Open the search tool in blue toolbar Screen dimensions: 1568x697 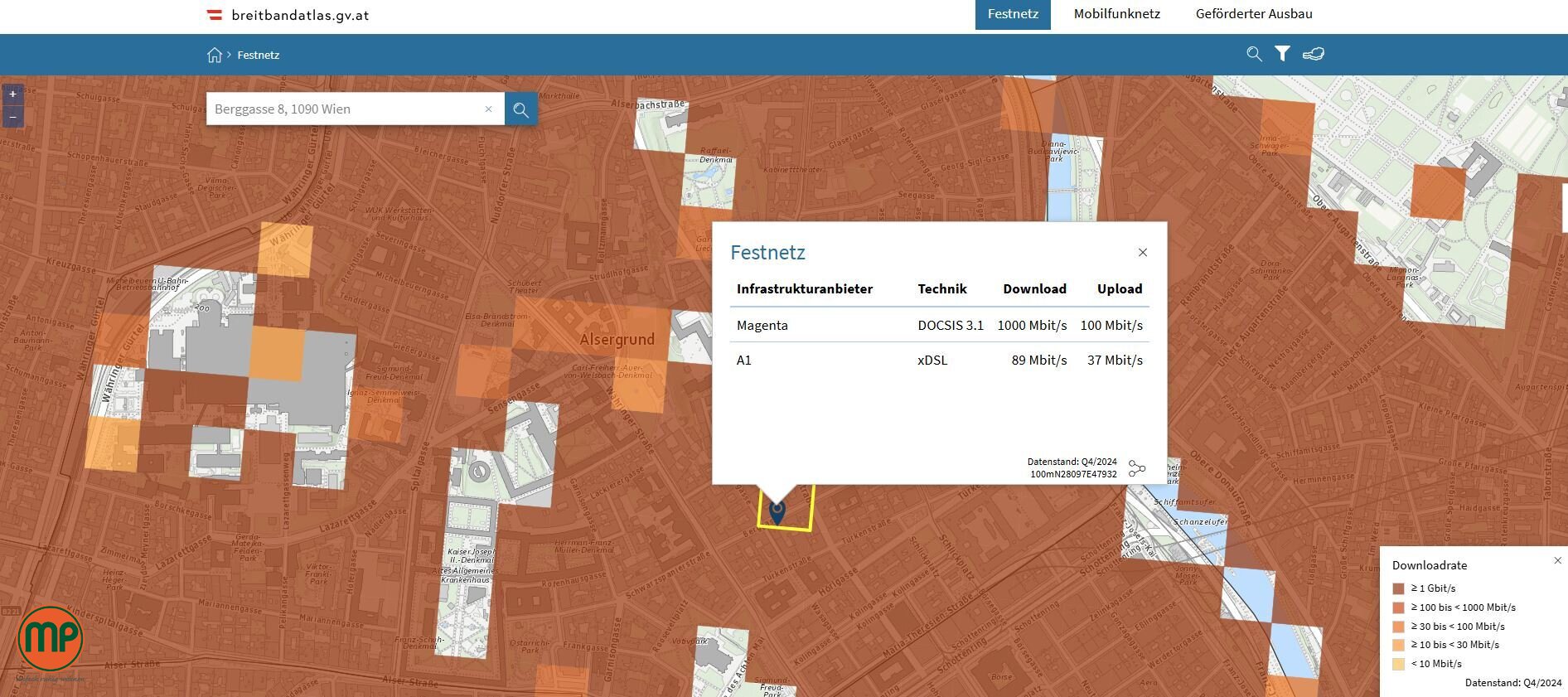pos(1254,54)
